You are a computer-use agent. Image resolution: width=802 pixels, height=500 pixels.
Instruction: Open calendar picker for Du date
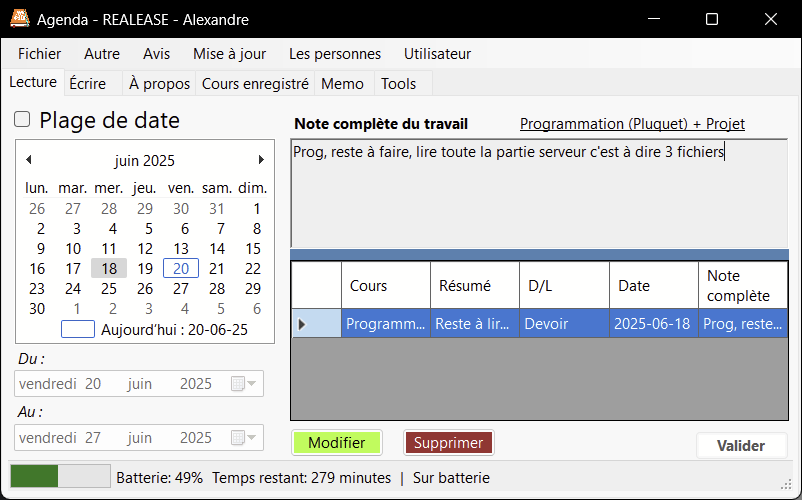tap(244, 384)
